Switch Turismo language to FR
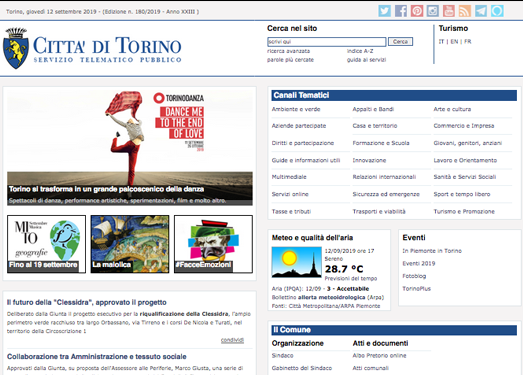 468,42
